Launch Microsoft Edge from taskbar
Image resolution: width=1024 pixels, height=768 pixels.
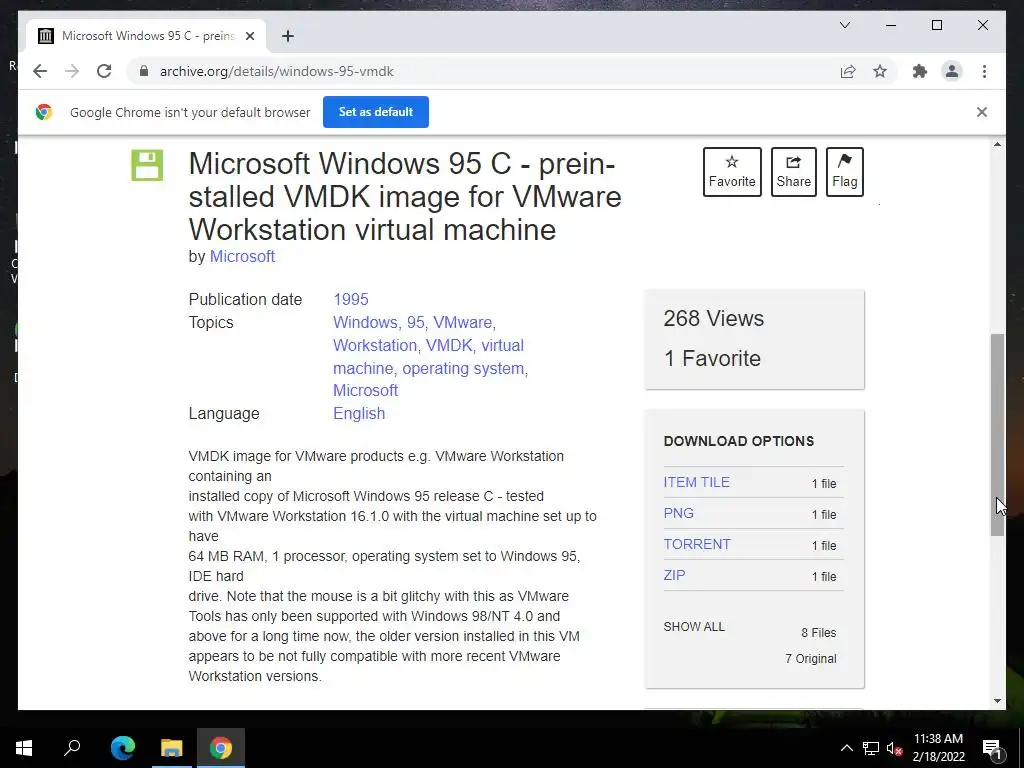click(x=123, y=748)
